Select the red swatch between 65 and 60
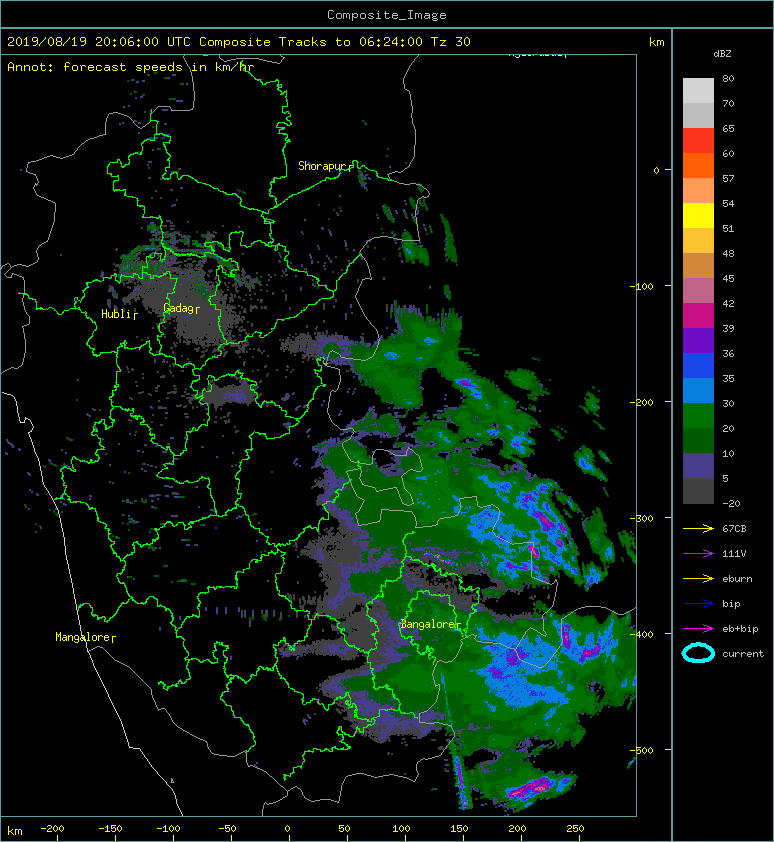Screen dimensions: 774x842 click(x=698, y=141)
